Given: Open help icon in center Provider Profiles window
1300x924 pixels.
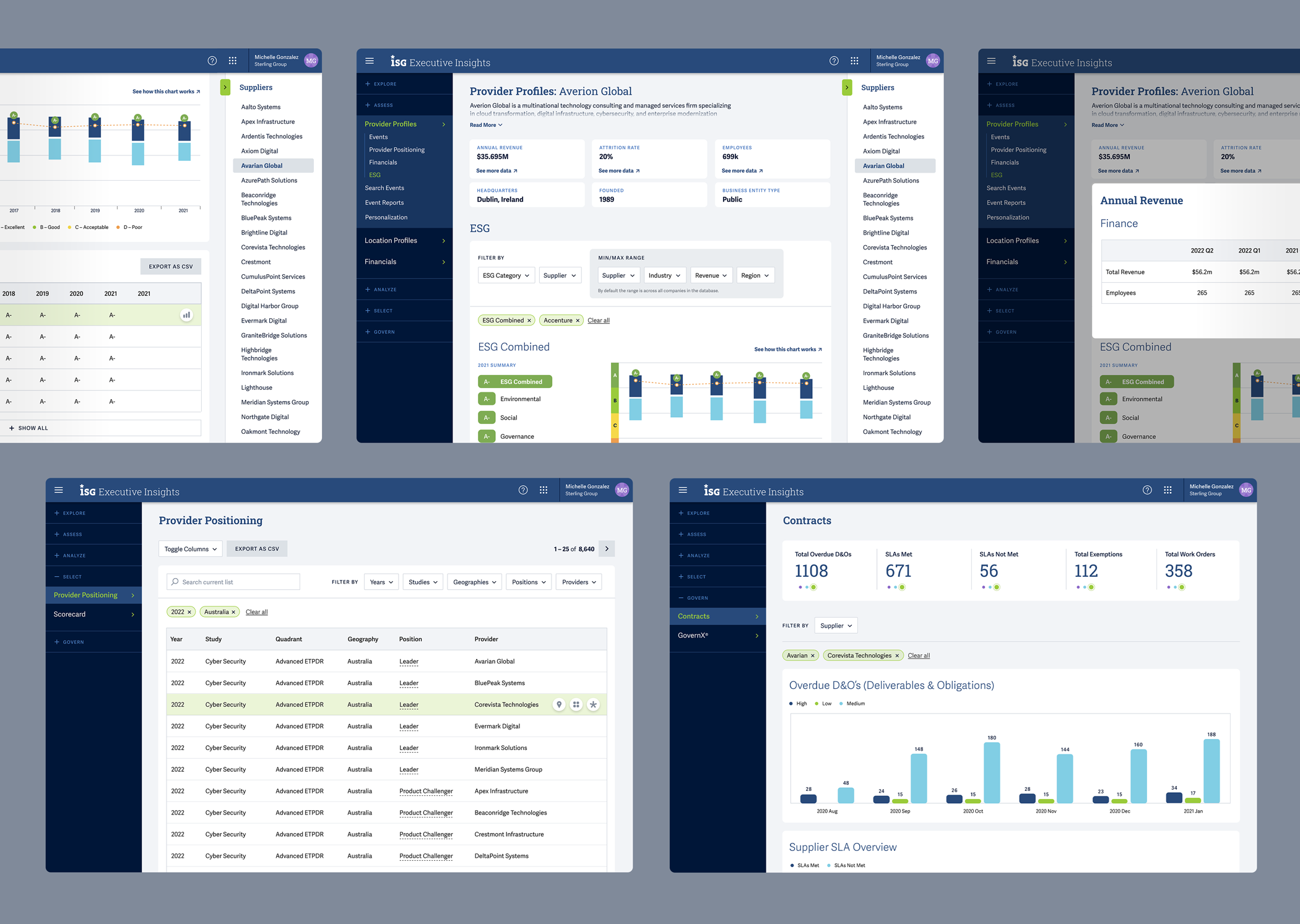Looking at the screenshot, I should (834, 61).
